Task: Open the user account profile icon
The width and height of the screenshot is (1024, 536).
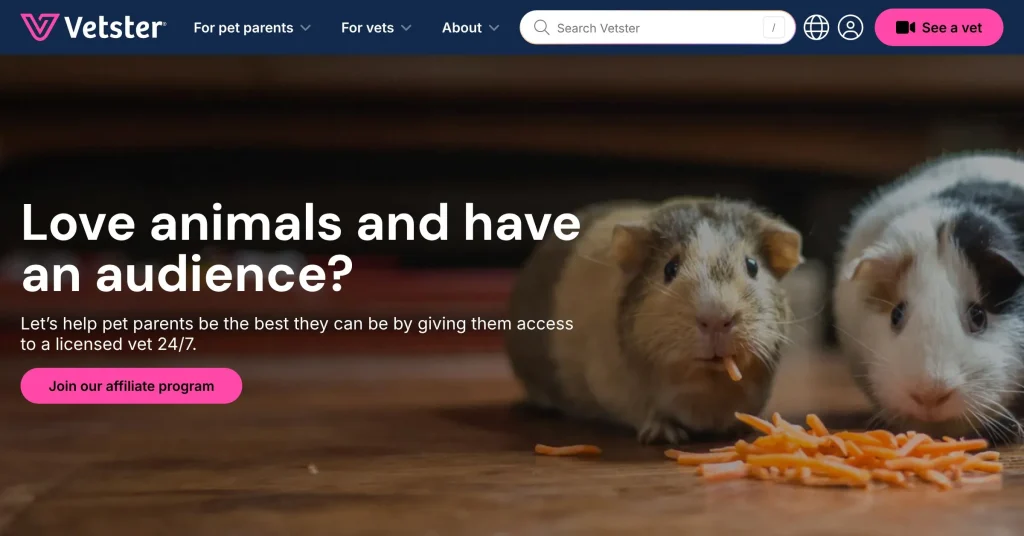Action: click(850, 27)
